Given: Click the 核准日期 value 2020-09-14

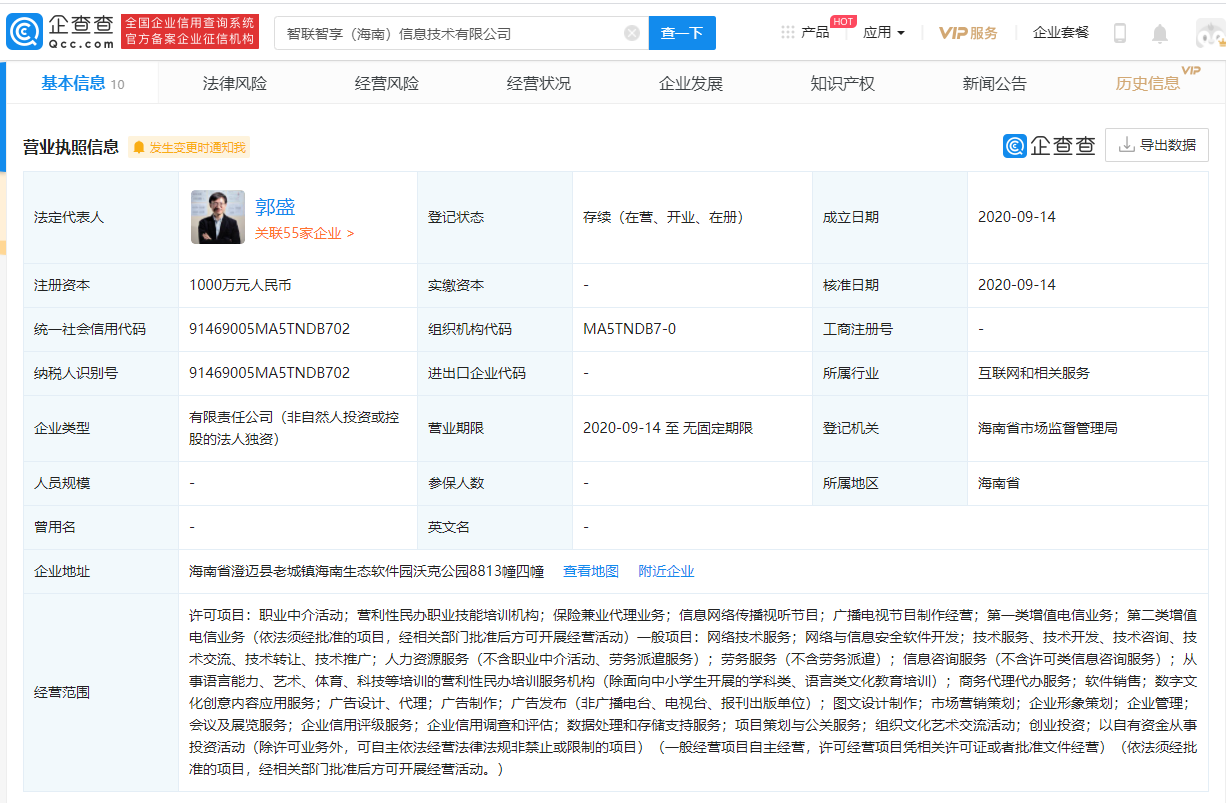Looking at the screenshot, I should click(x=1017, y=285).
